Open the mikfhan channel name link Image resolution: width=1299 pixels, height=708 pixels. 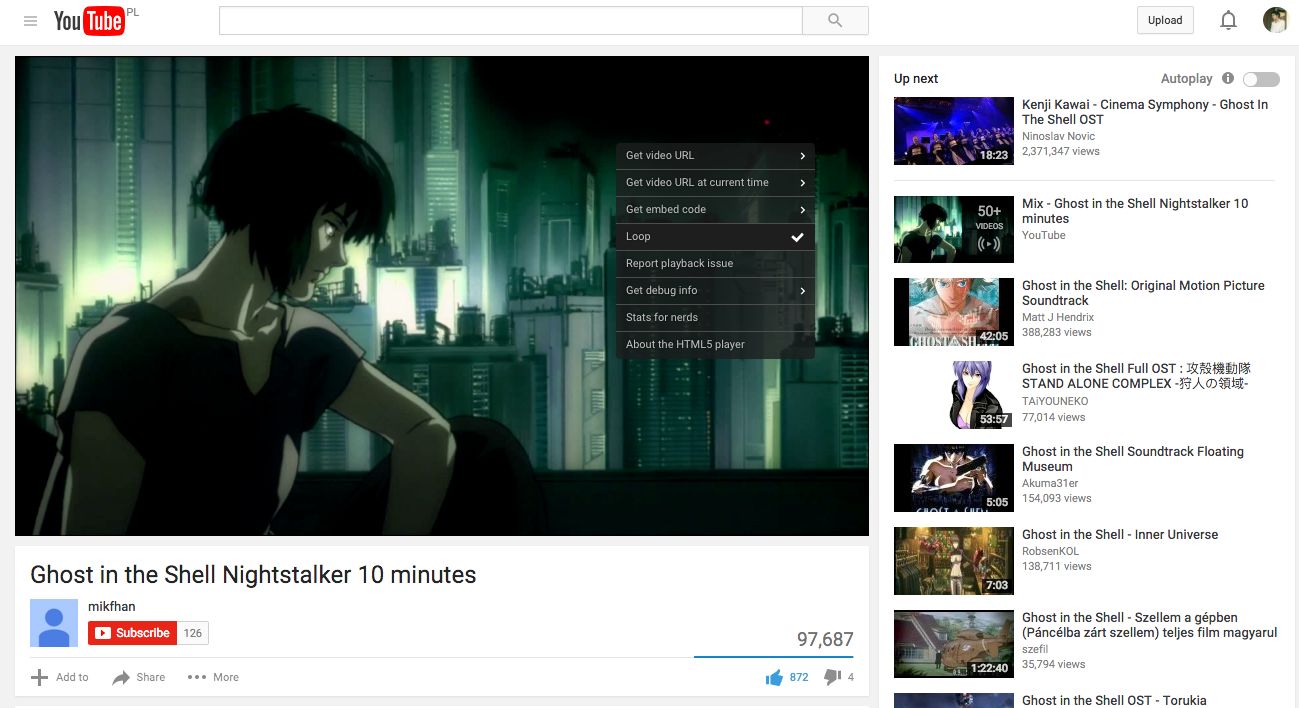[x=111, y=606]
